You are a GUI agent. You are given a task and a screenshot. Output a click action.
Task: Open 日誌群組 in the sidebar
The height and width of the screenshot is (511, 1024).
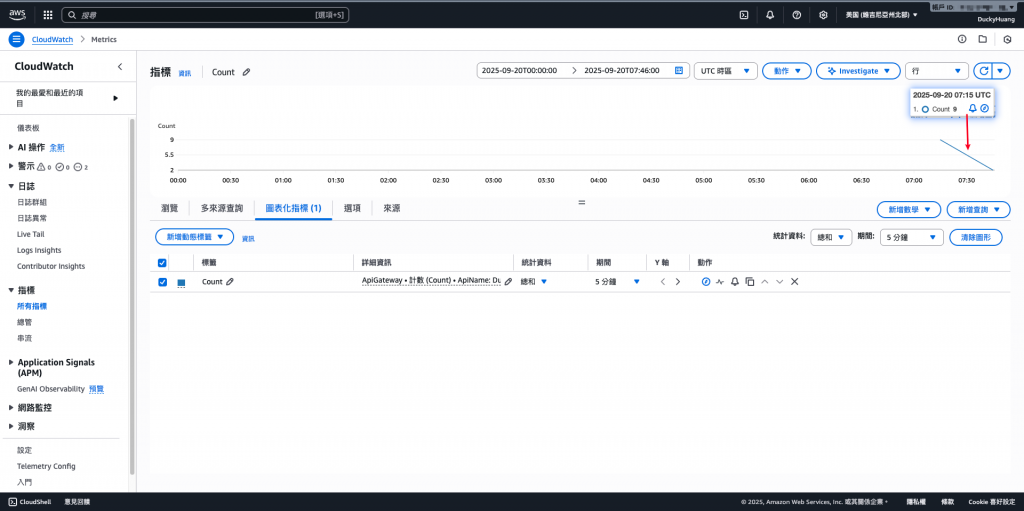(x=32, y=202)
